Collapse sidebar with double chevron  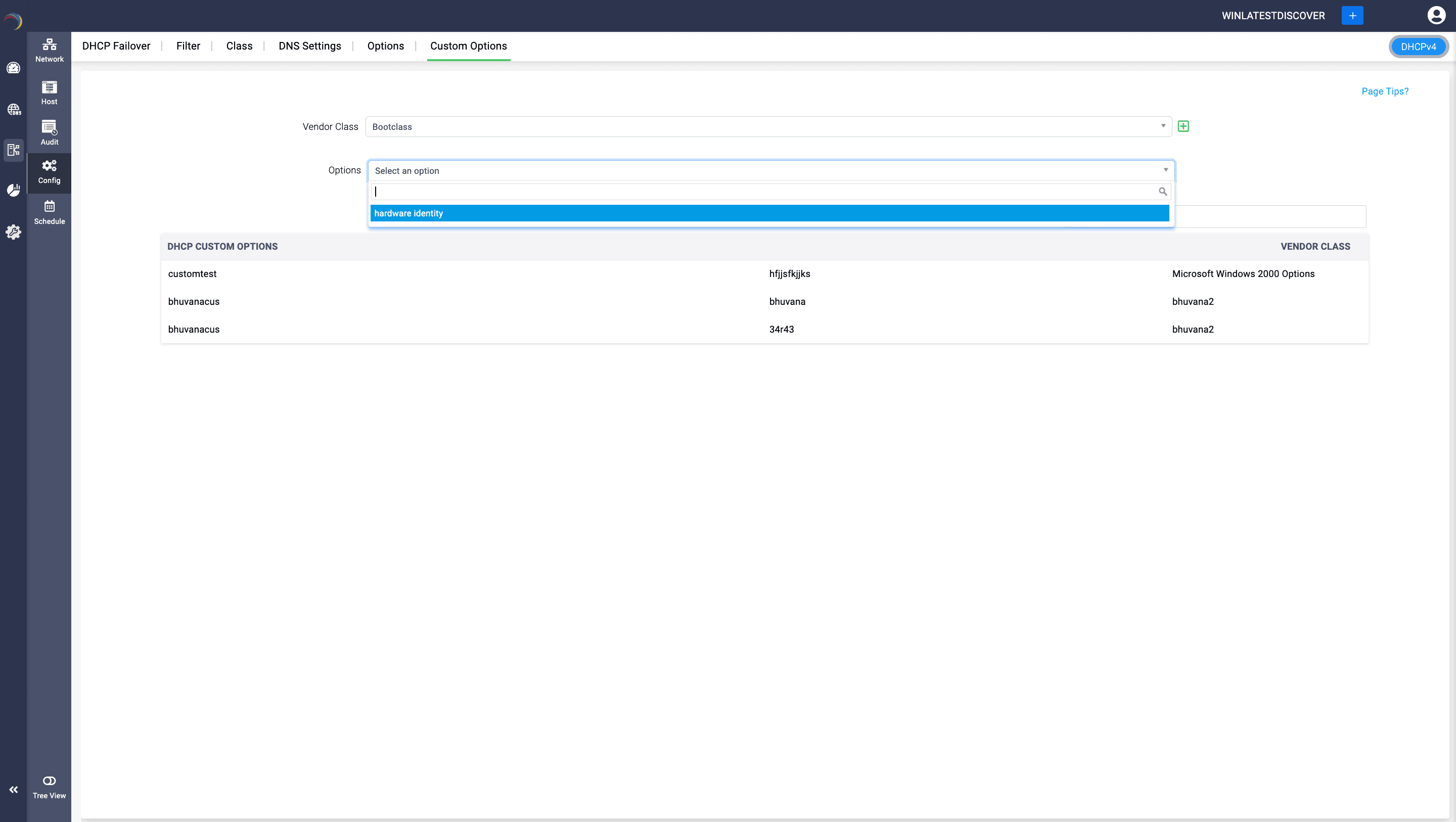point(13,789)
